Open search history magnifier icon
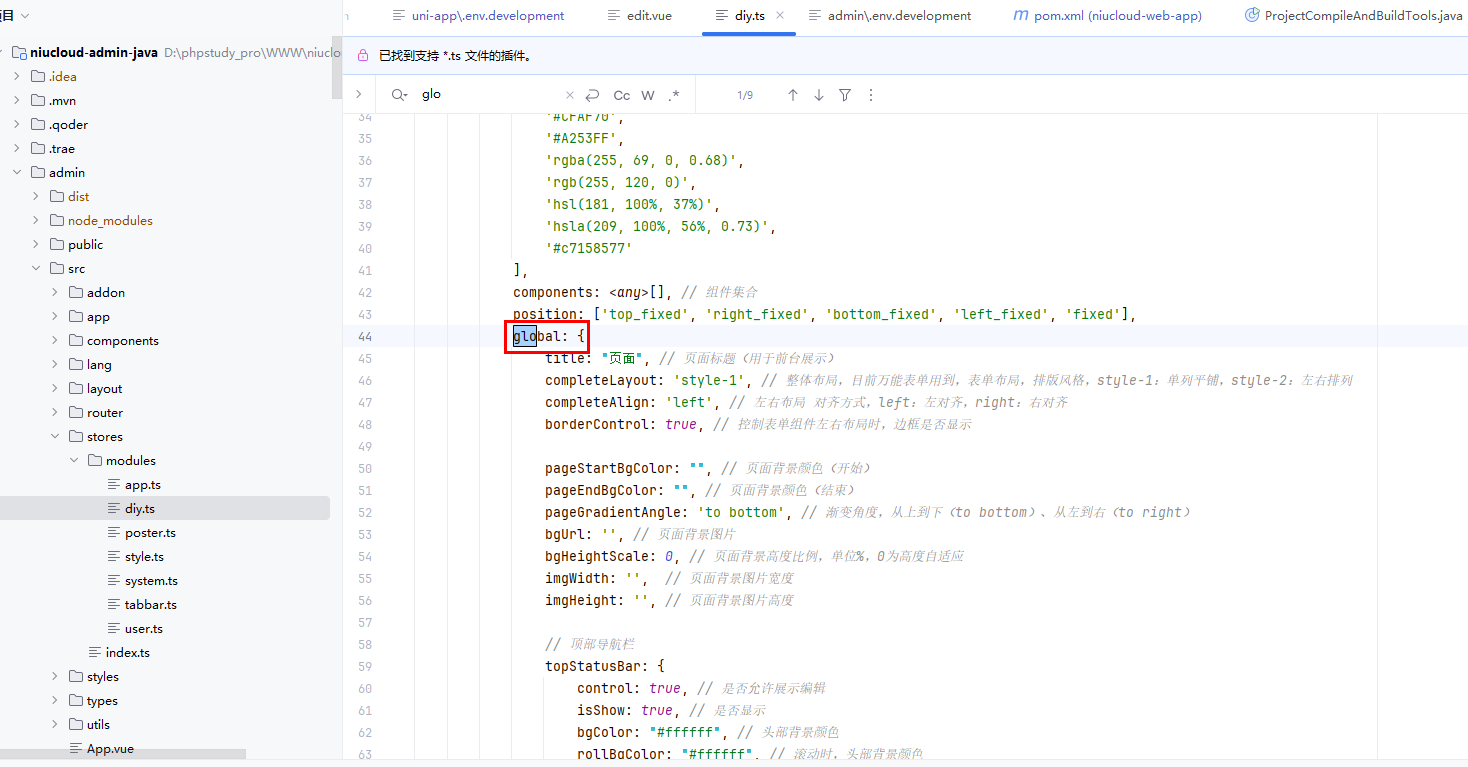The height and width of the screenshot is (767, 1468). 399,95
